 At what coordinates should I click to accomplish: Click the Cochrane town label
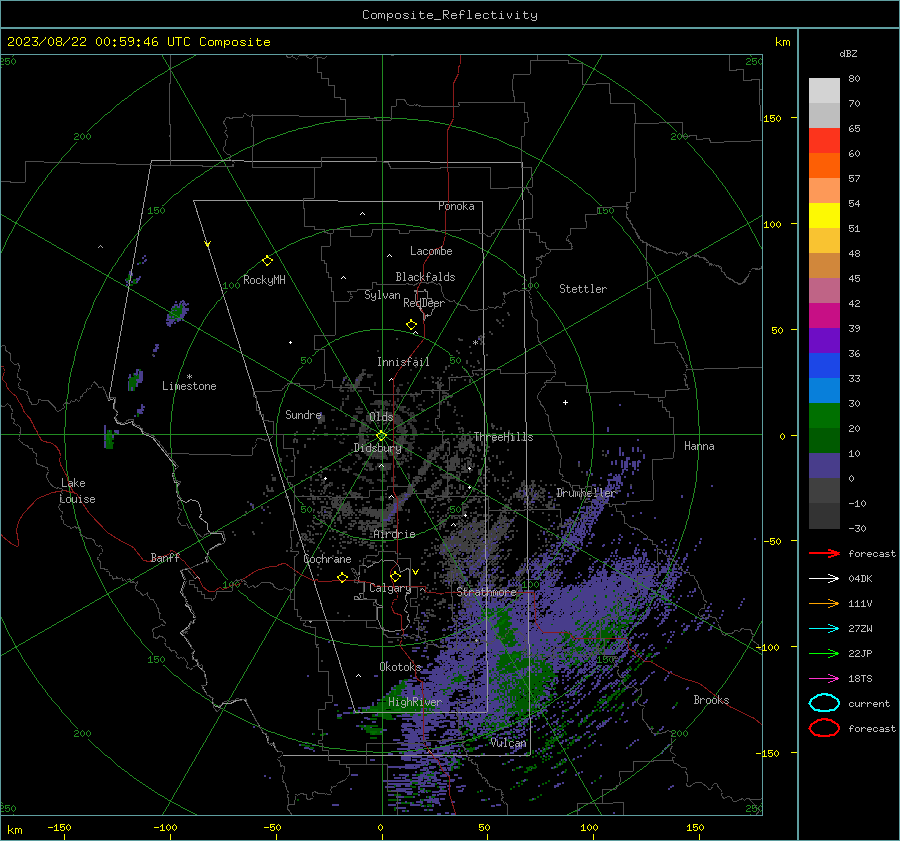(x=327, y=559)
